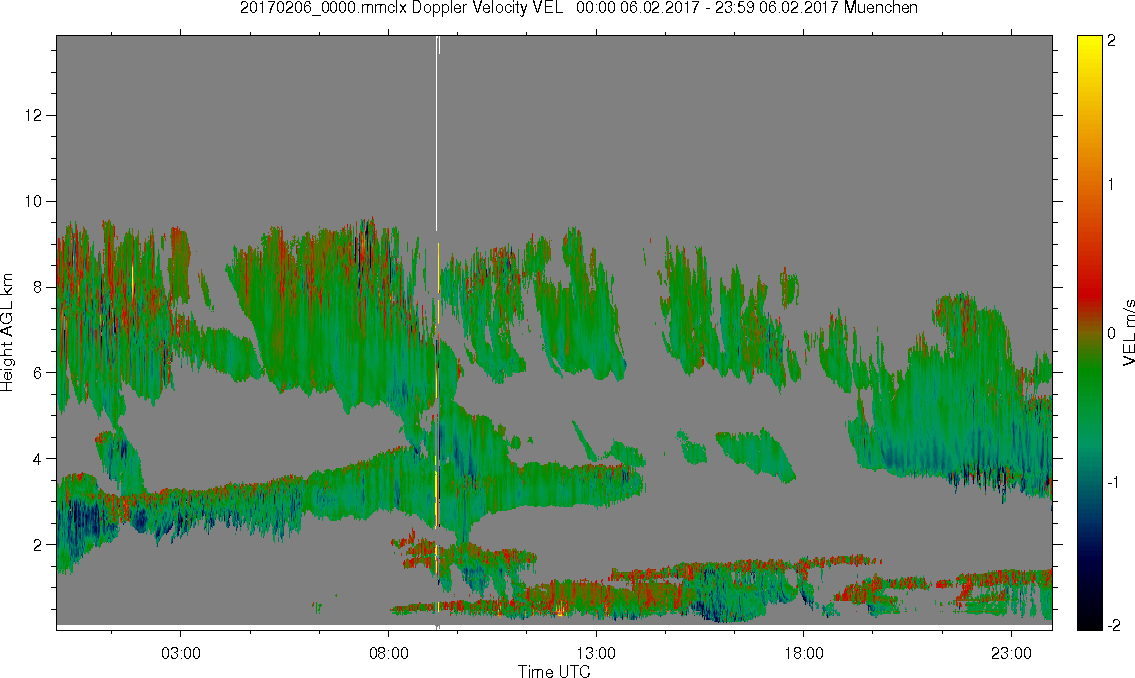Click the 13:00 time tick label

tap(596, 653)
